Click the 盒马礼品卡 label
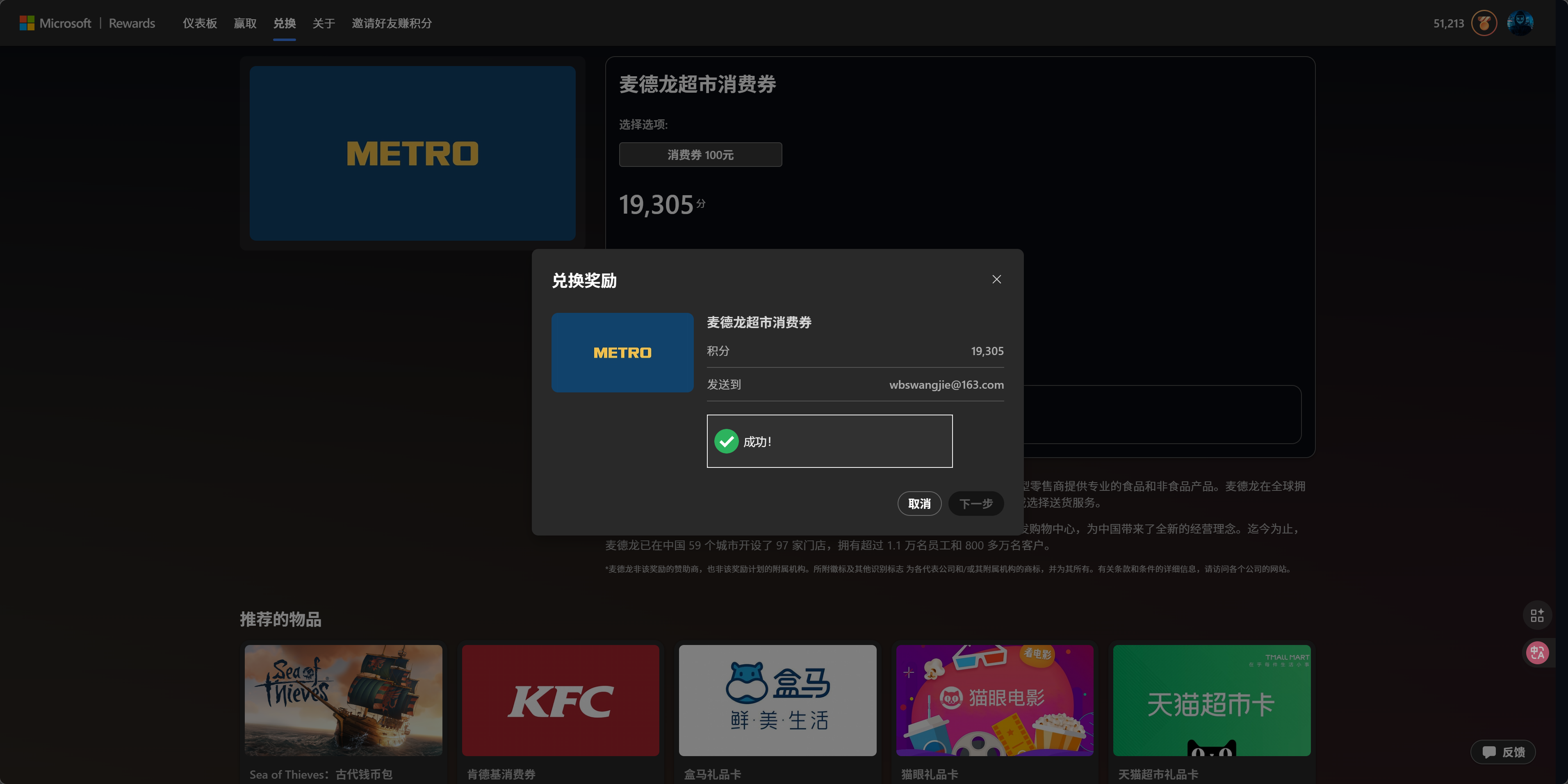 click(712, 774)
